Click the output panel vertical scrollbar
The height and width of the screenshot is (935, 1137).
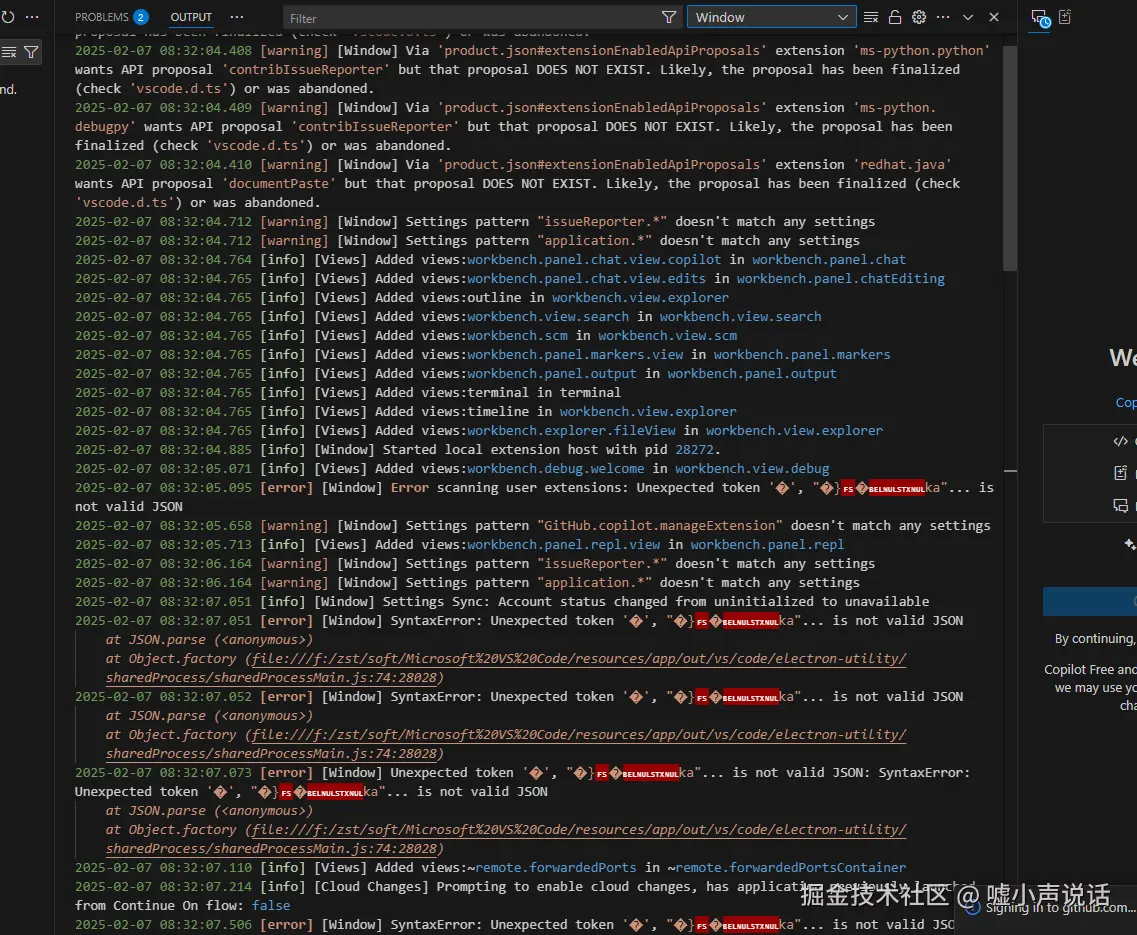pyautogui.click(x=1010, y=160)
